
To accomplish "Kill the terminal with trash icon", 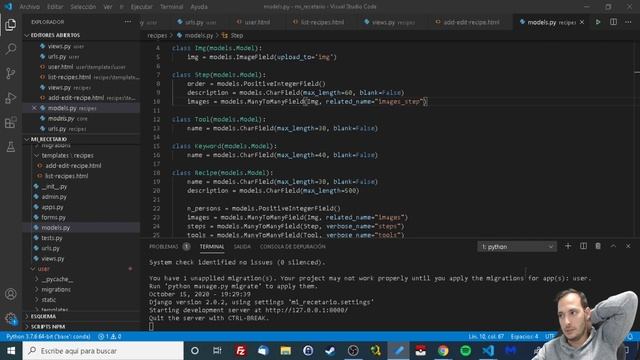I will point(598,246).
